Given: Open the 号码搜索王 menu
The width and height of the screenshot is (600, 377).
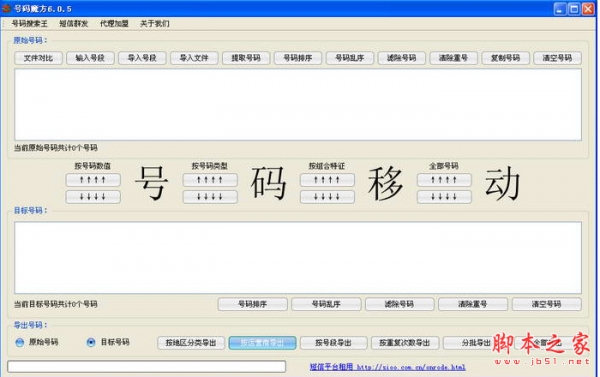Looking at the screenshot, I should (29, 24).
